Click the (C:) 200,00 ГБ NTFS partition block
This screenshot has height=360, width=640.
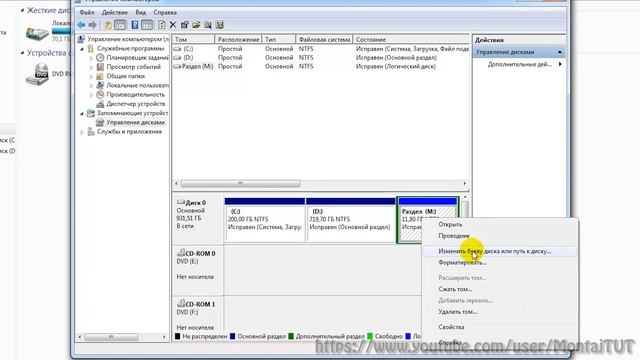265,220
